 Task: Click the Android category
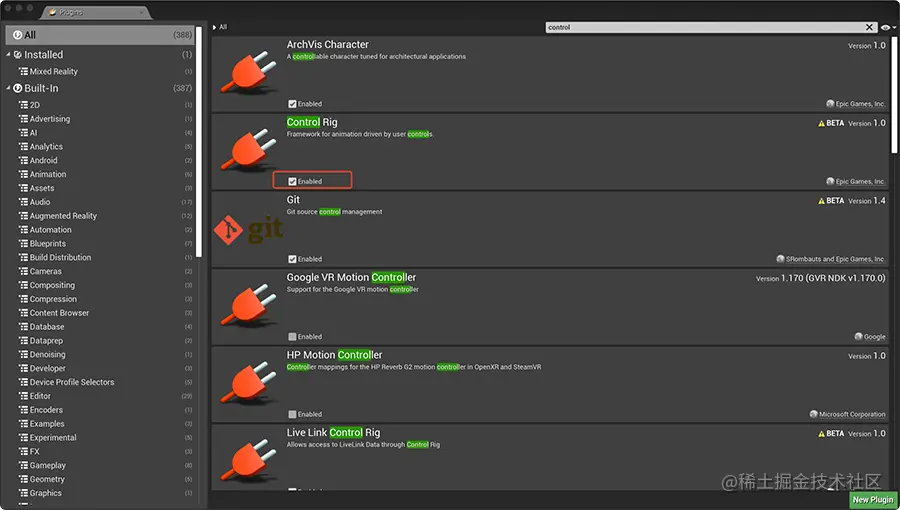click(x=43, y=161)
